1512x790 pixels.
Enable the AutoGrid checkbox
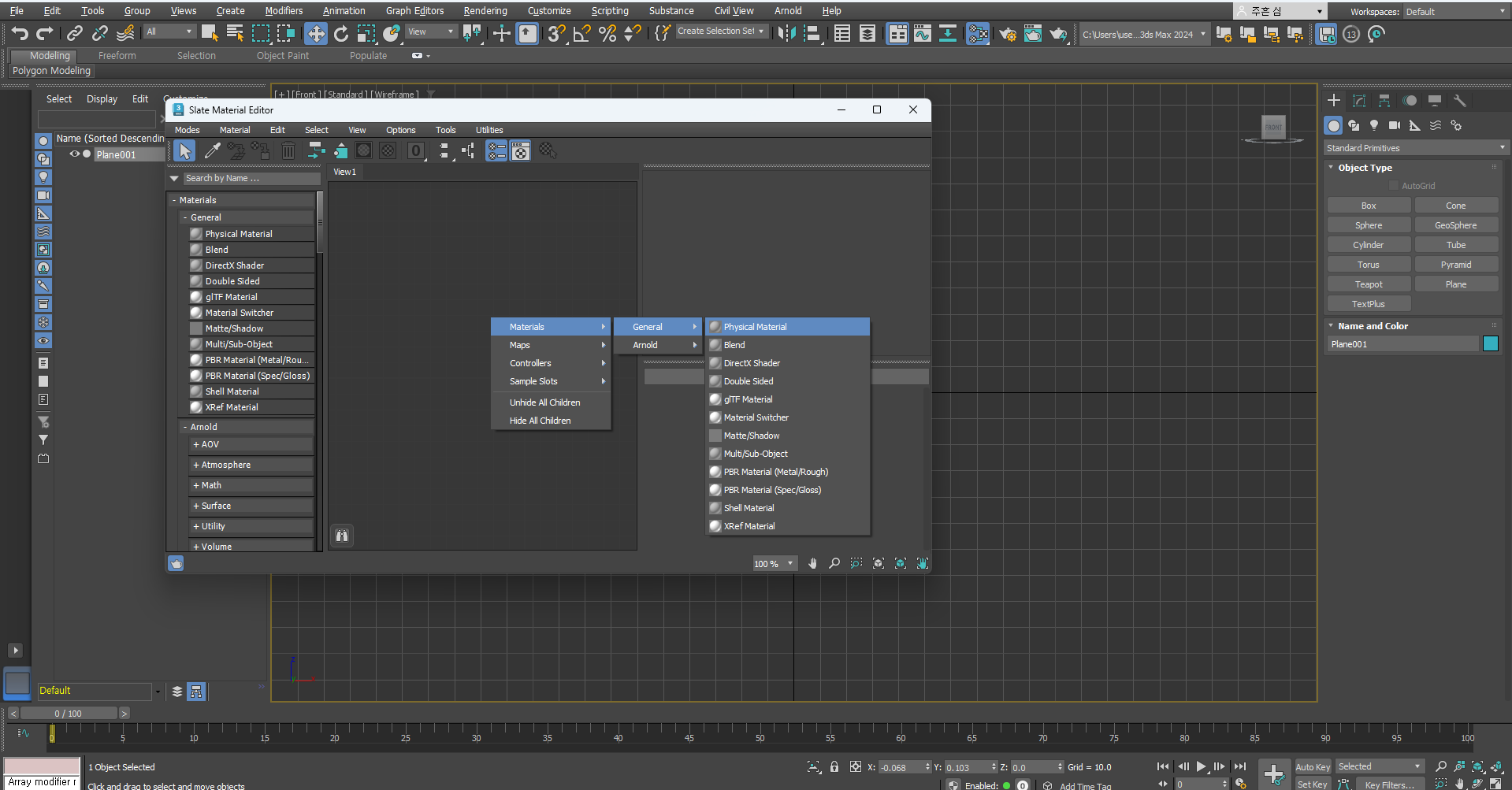1394,186
